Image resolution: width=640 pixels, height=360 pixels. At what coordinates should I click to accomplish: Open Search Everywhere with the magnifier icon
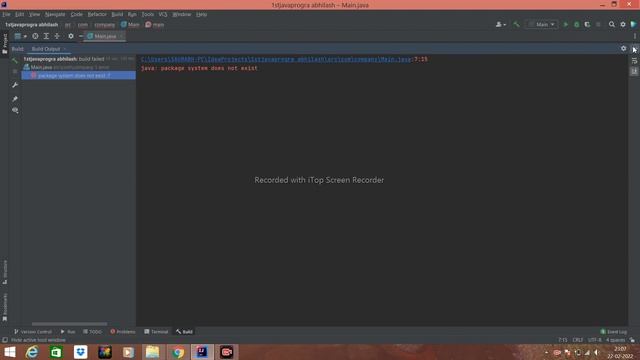[x=612, y=24]
